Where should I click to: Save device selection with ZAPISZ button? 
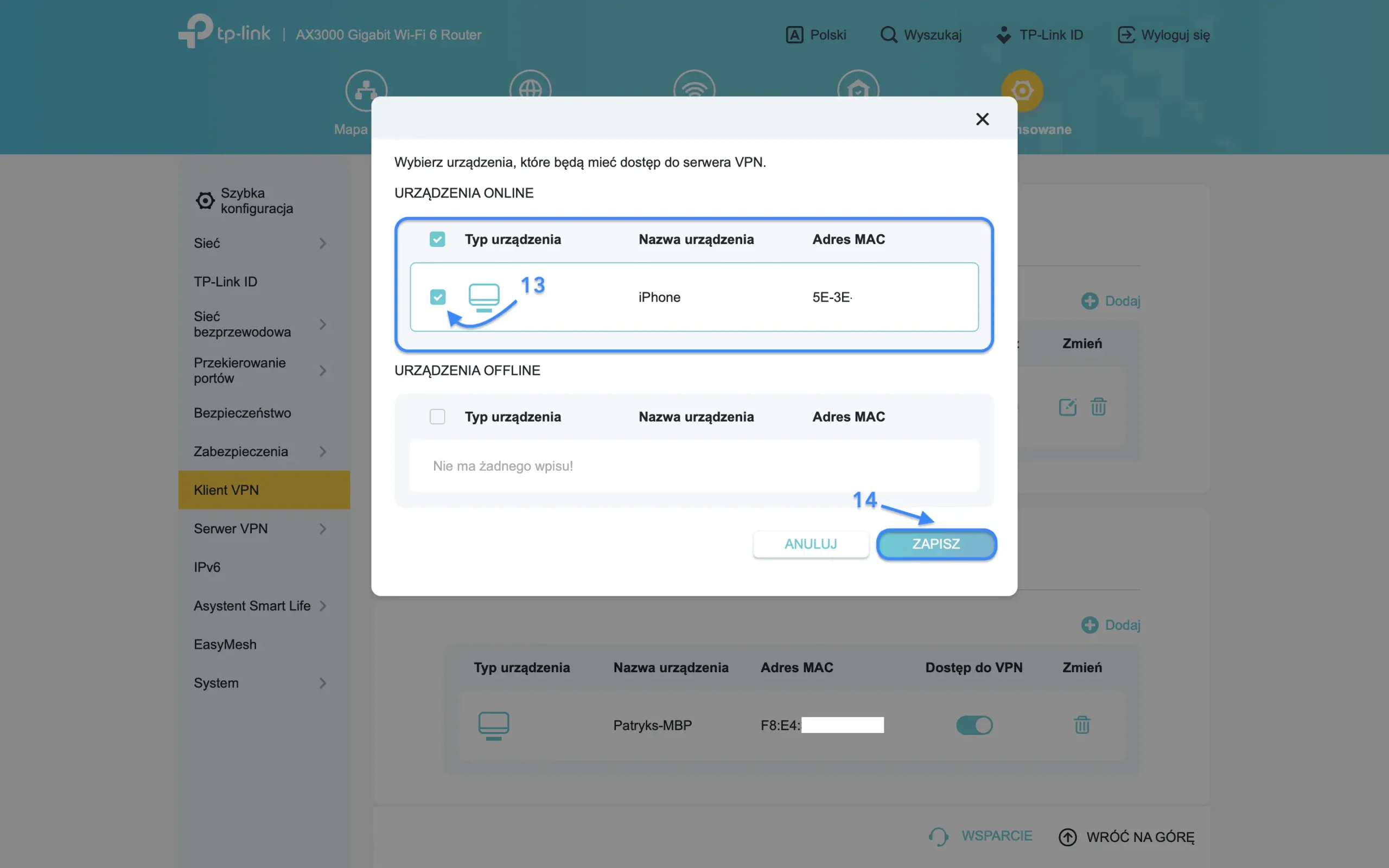(x=935, y=544)
